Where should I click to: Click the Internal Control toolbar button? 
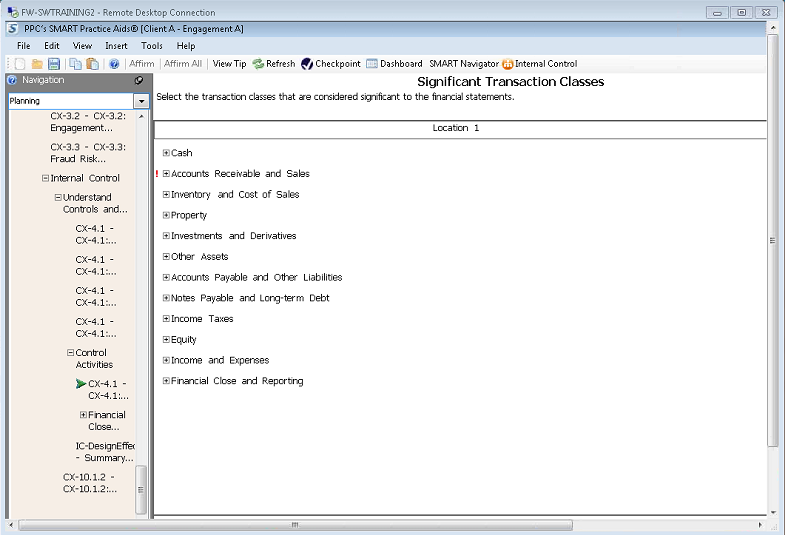pos(540,64)
